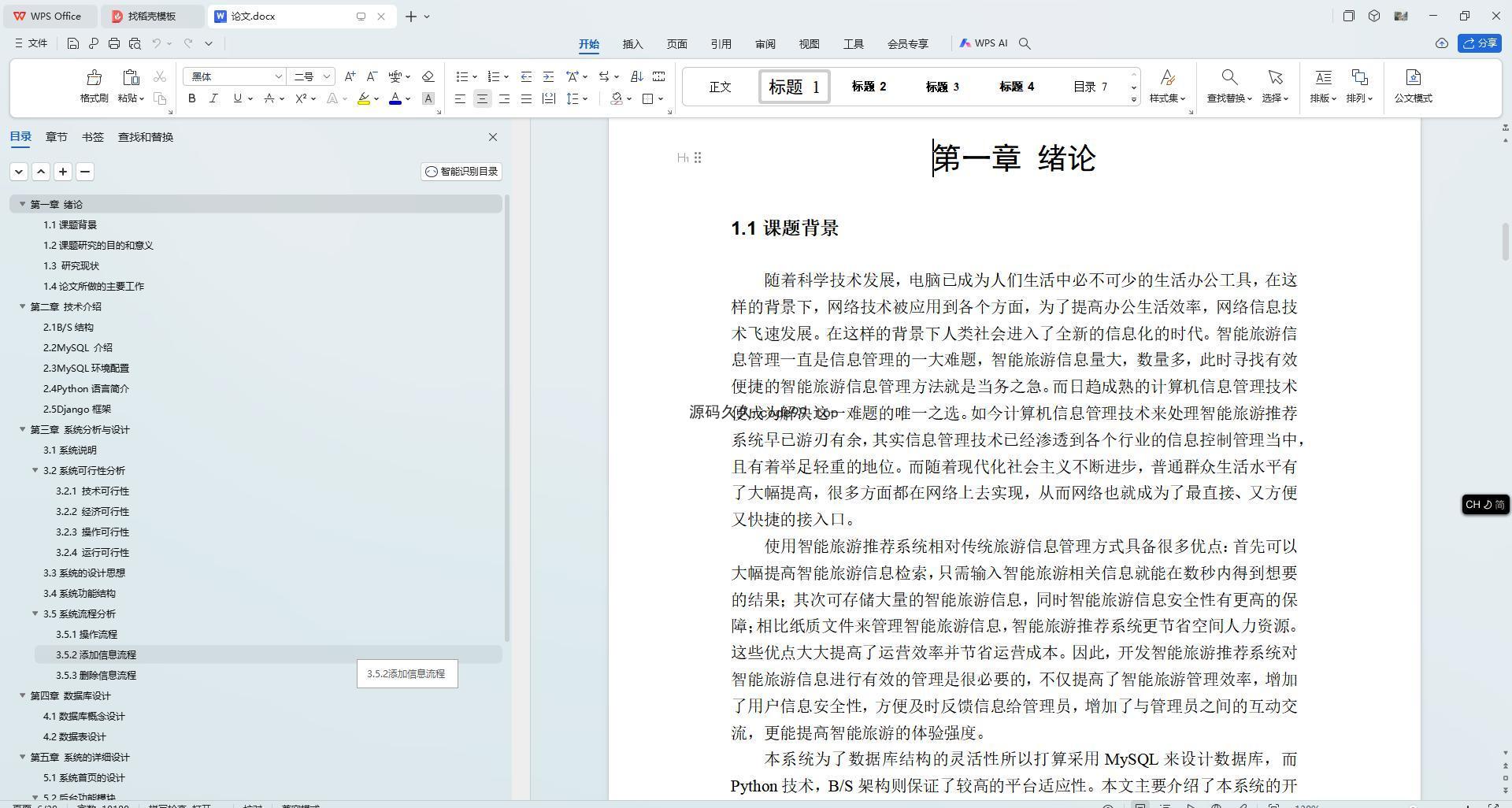Click the Add new tab plus icon

[411, 16]
